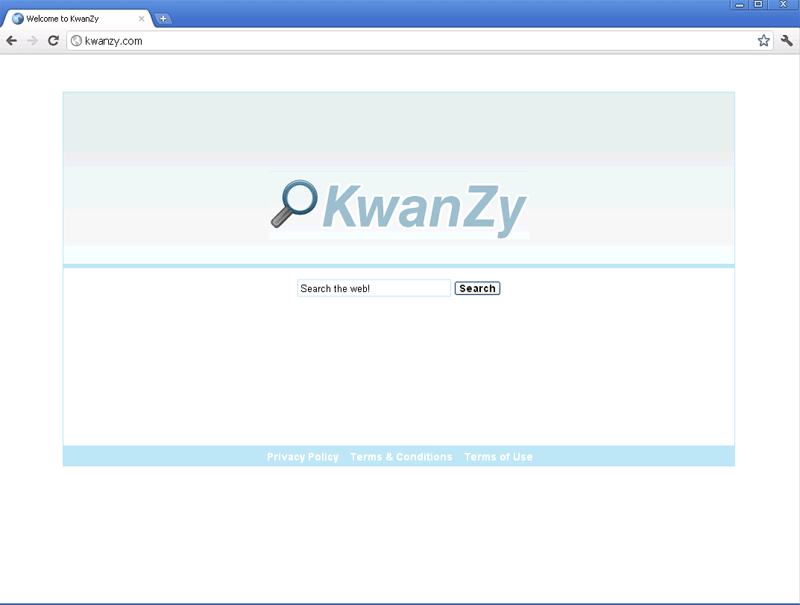Open the wrench settings menu
The height and width of the screenshot is (605, 800).
[x=786, y=41]
